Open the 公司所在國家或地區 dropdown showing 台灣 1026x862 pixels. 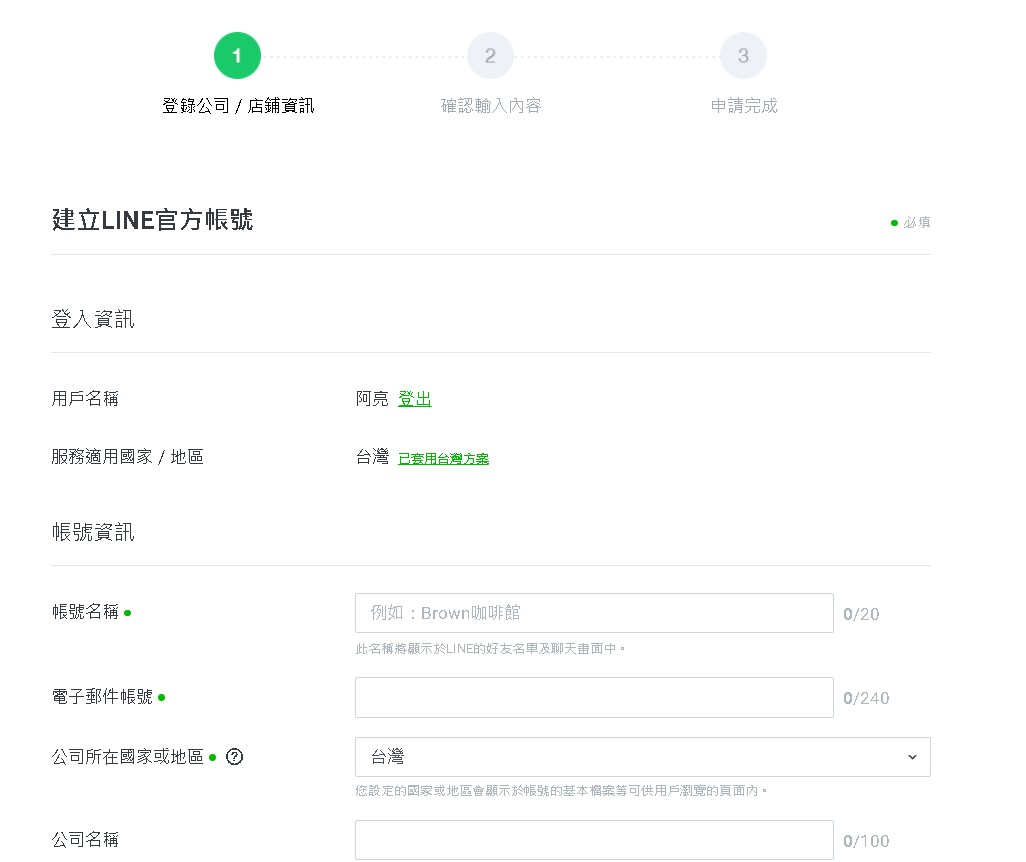(x=642, y=757)
